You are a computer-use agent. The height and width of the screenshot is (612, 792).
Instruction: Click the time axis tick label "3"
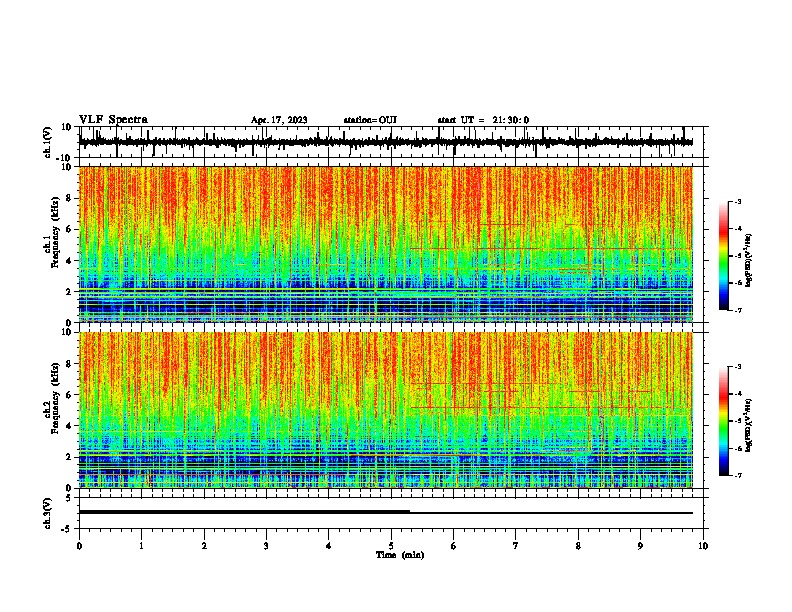(x=266, y=546)
